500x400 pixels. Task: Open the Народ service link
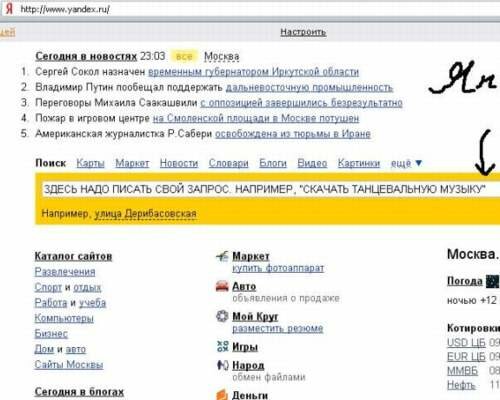tap(248, 365)
